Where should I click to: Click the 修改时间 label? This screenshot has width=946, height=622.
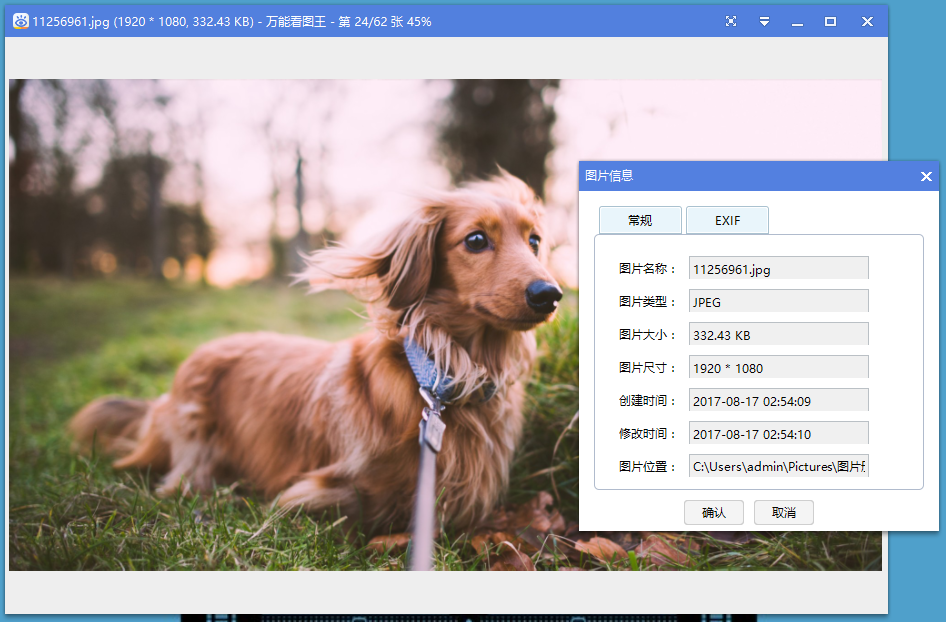point(647,434)
